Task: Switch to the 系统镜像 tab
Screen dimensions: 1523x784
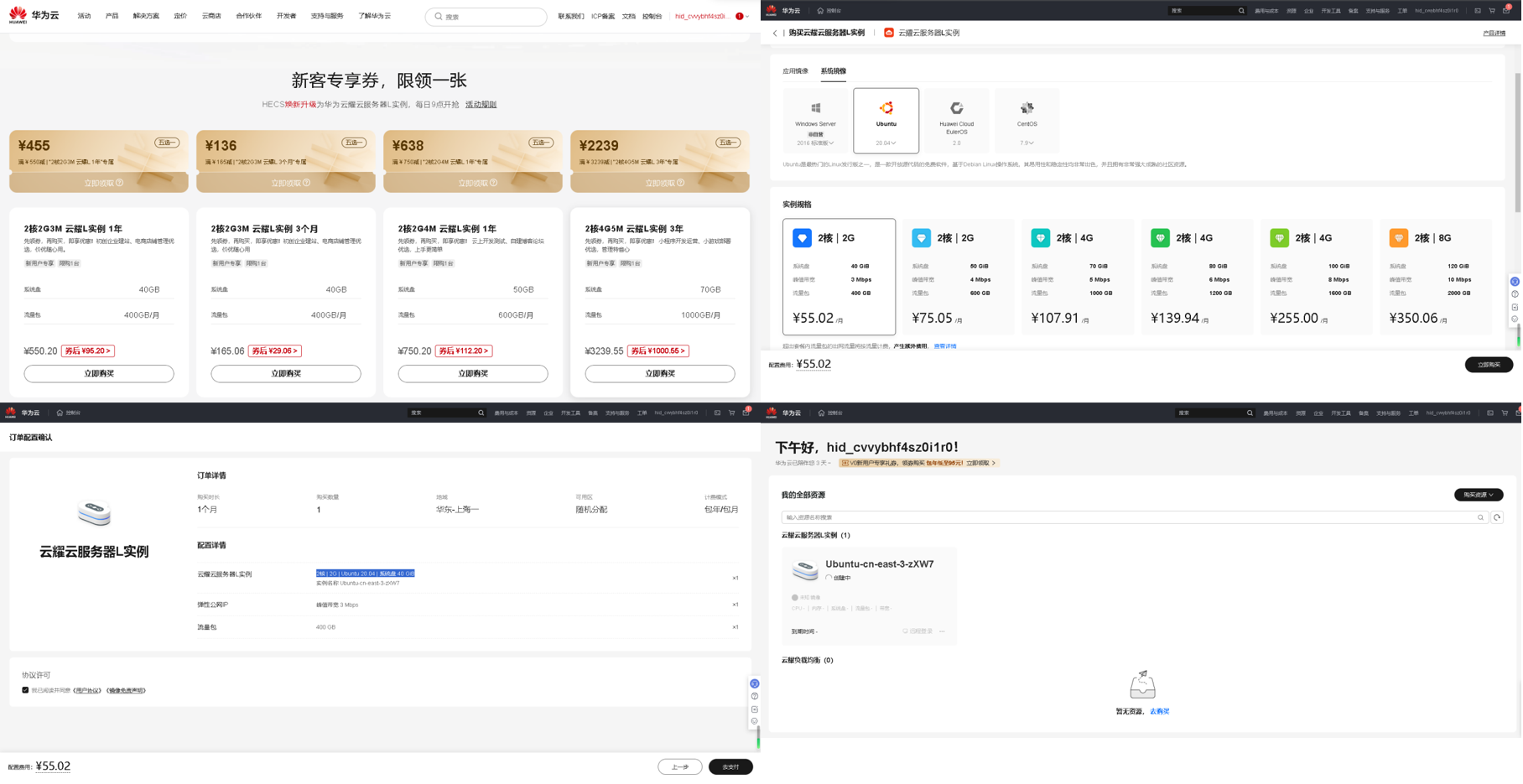Action: (833, 71)
